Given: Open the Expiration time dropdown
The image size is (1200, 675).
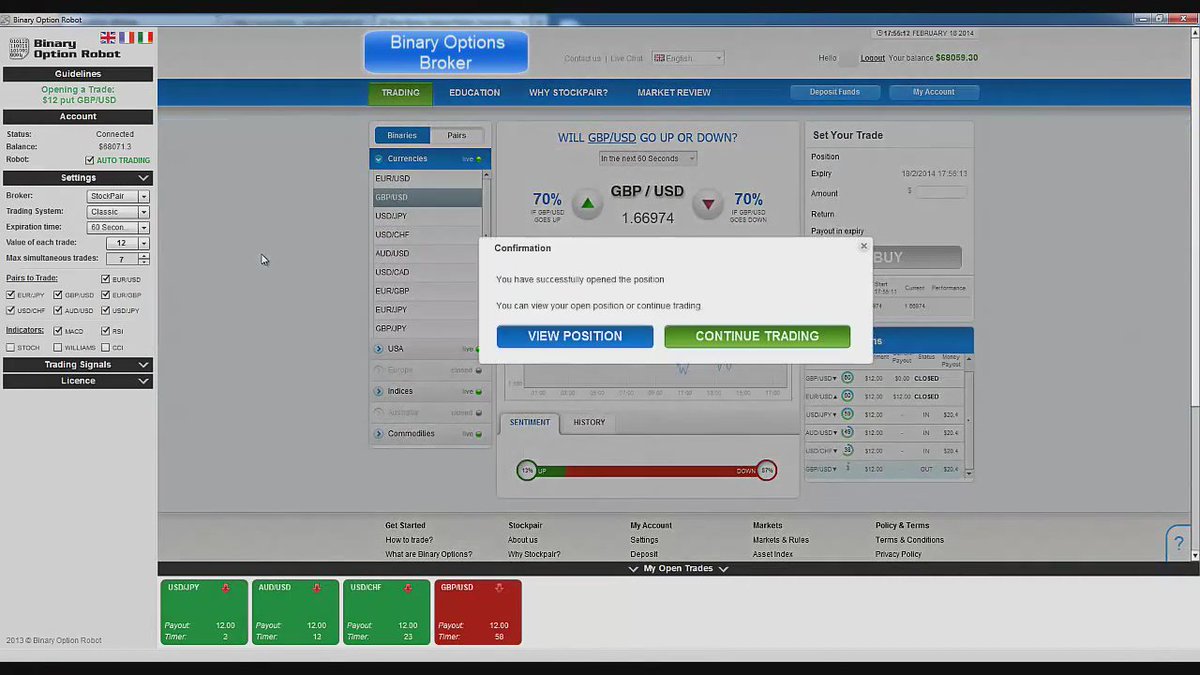Looking at the screenshot, I should point(118,228).
